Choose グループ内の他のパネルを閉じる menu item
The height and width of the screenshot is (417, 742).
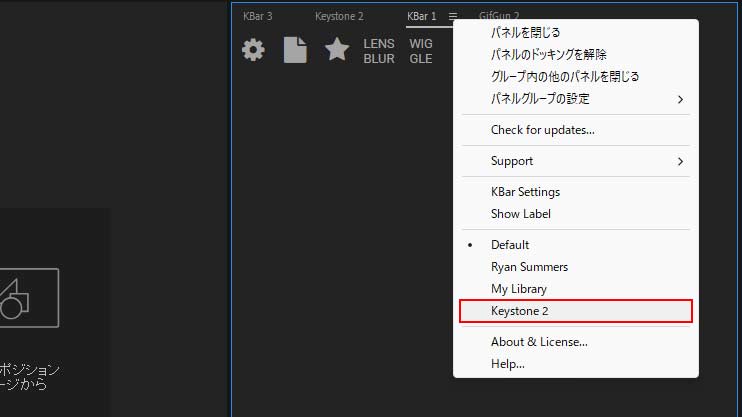575,77
